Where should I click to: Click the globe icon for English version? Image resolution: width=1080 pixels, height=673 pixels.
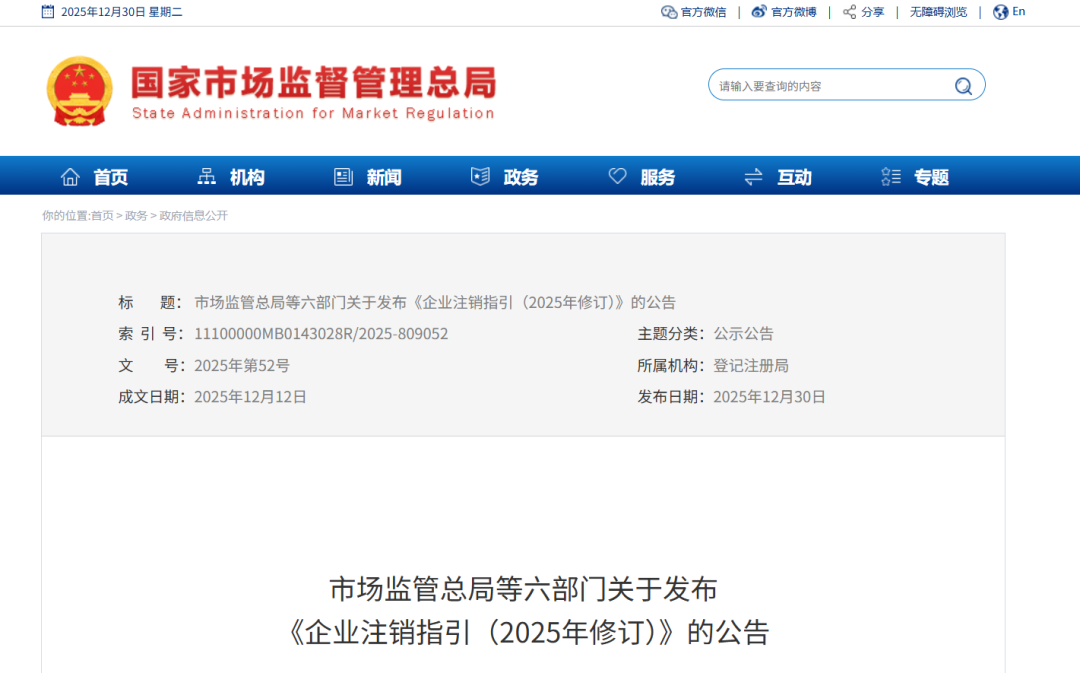point(1000,12)
